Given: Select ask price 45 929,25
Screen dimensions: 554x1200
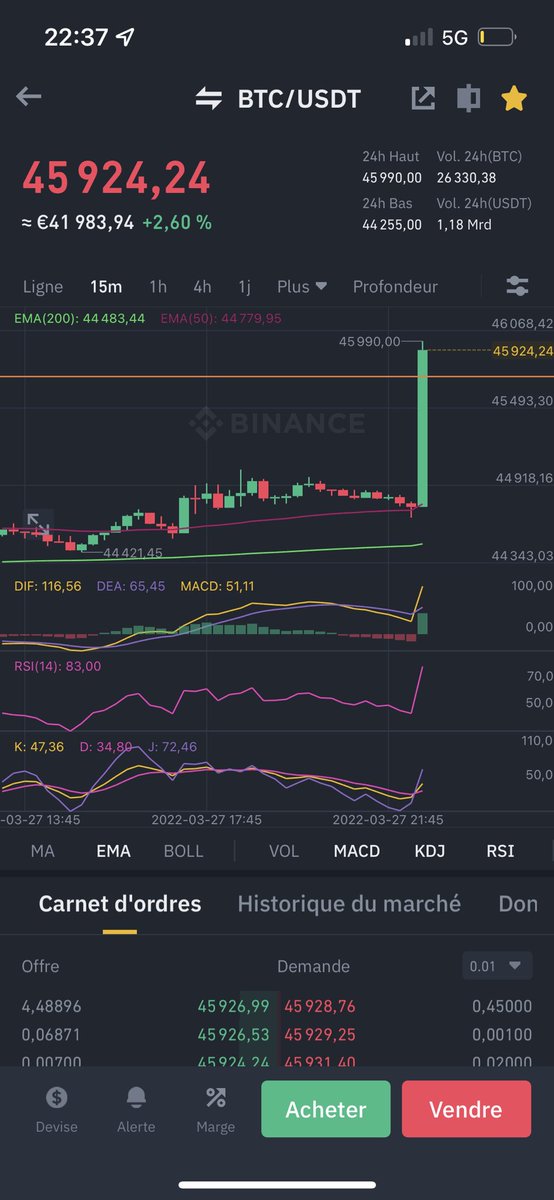Looking at the screenshot, I should pyautogui.click(x=320, y=1034).
